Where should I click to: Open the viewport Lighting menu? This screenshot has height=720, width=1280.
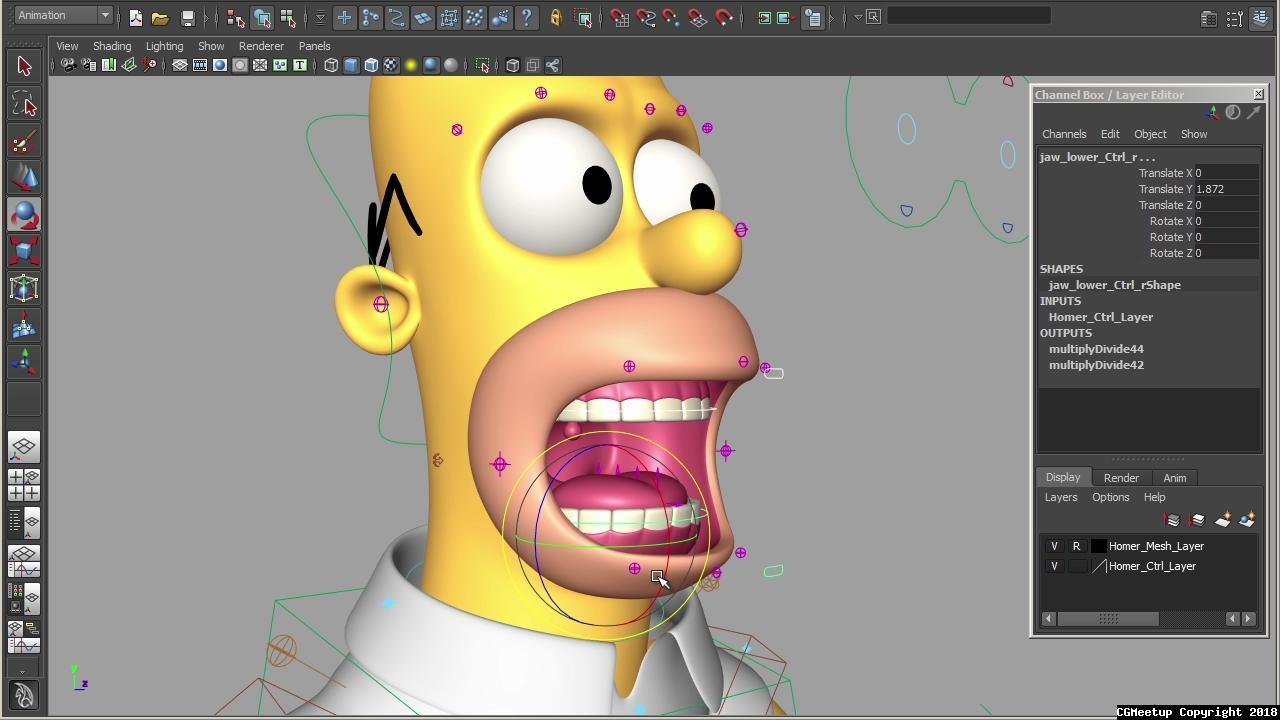coord(164,46)
